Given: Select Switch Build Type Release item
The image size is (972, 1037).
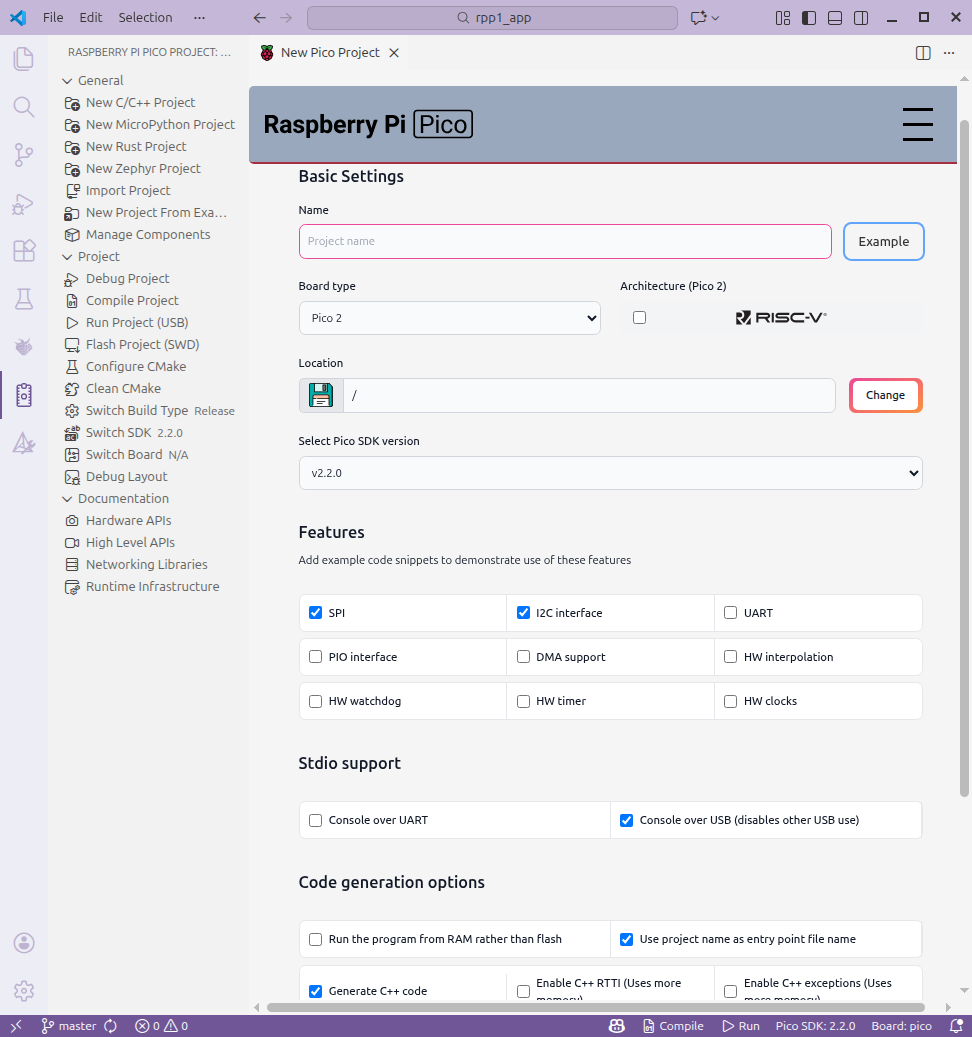Looking at the screenshot, I should [160, 411].
